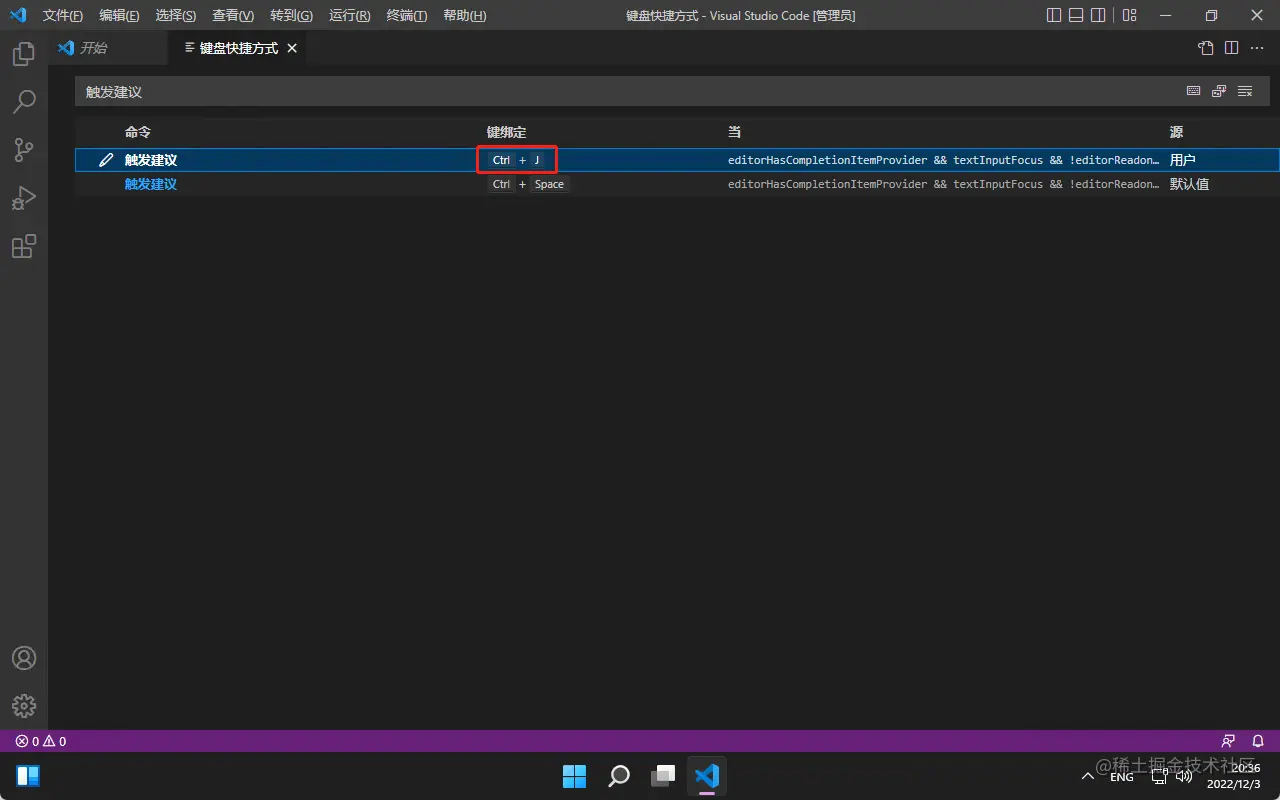The height and width of the screenshot is (800, 1280).
Task: Toggle the bottom panel layout
Action: [x=1076, y=16]
